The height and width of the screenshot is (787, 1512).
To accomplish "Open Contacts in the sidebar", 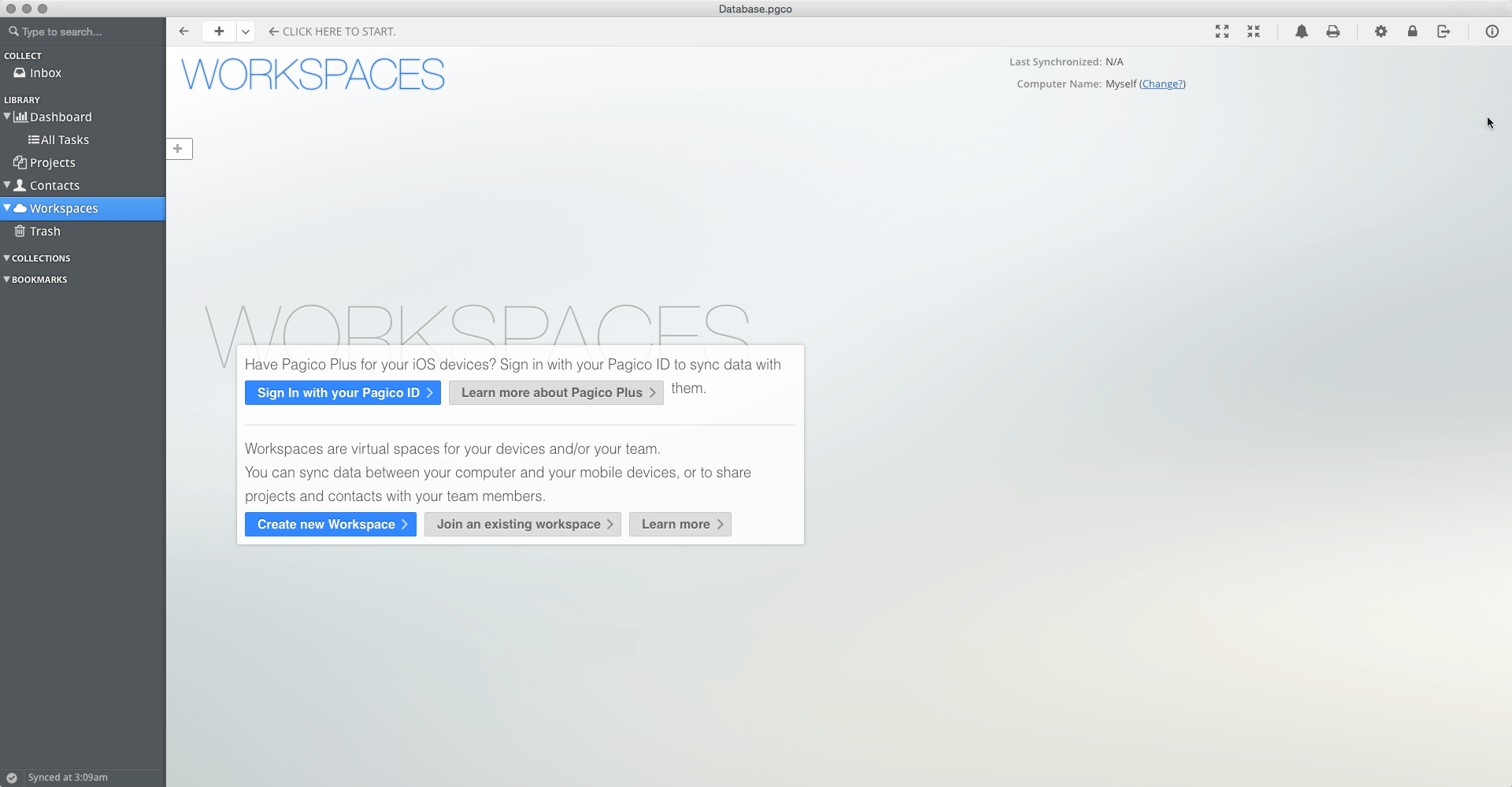I will click(x=54, y=186).
